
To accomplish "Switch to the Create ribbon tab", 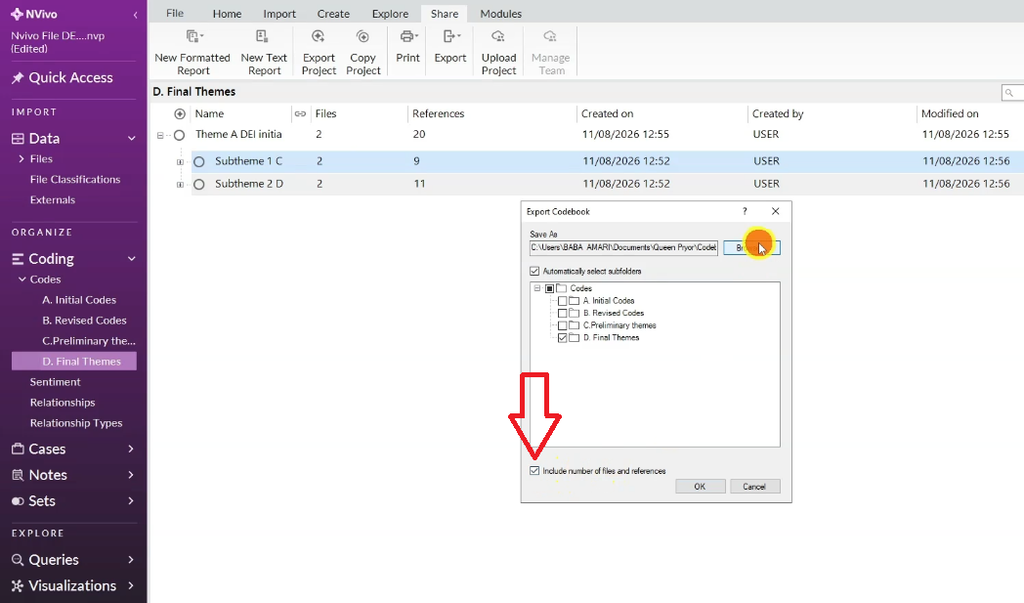I will pos(333,14).
